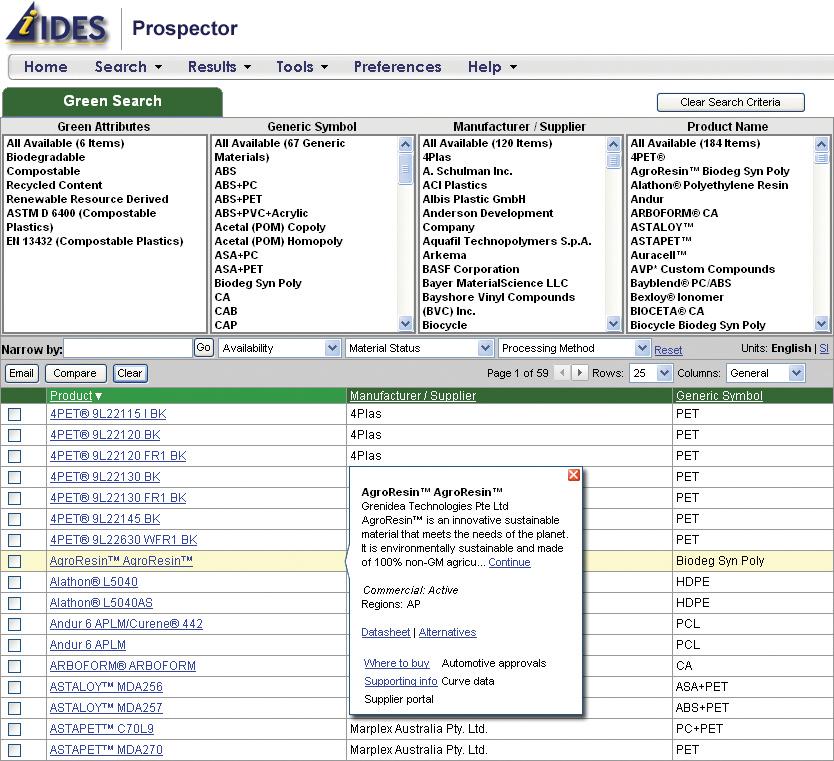
Task: Open the Processing Method dropdown
Action: (x=574, y=348)
